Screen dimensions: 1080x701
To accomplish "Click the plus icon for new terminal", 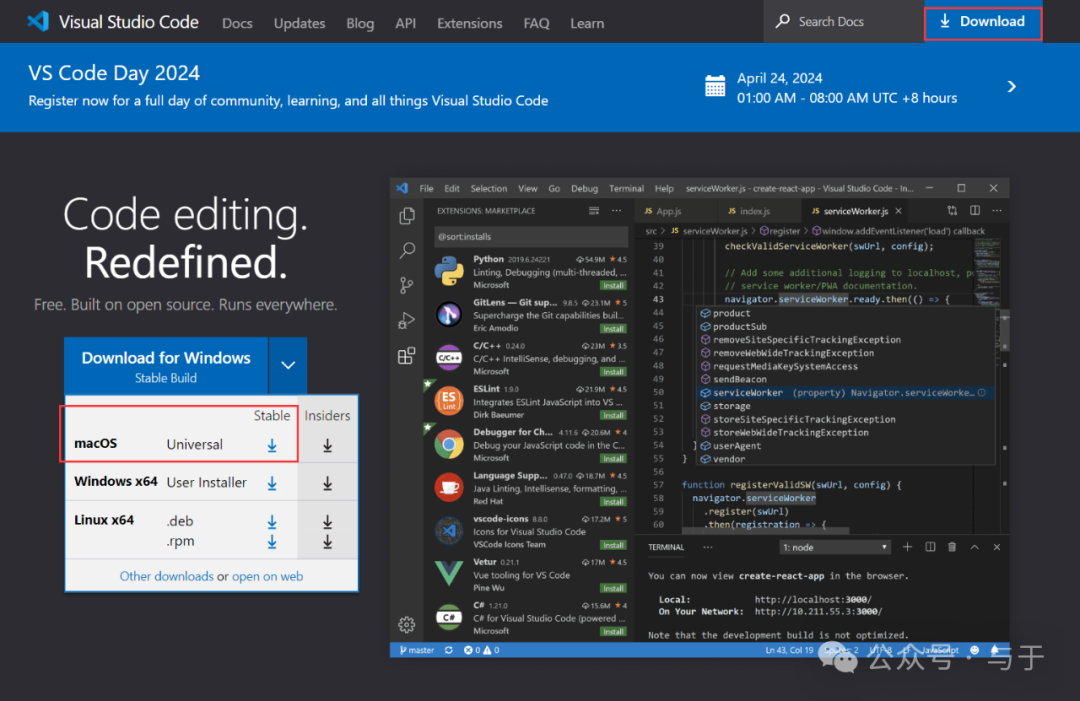I will pos(907,547).
